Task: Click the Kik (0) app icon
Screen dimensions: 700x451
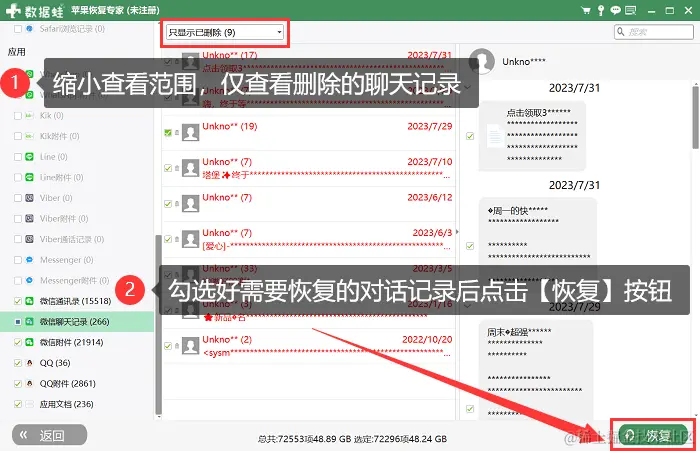Action: coord(29,116)
